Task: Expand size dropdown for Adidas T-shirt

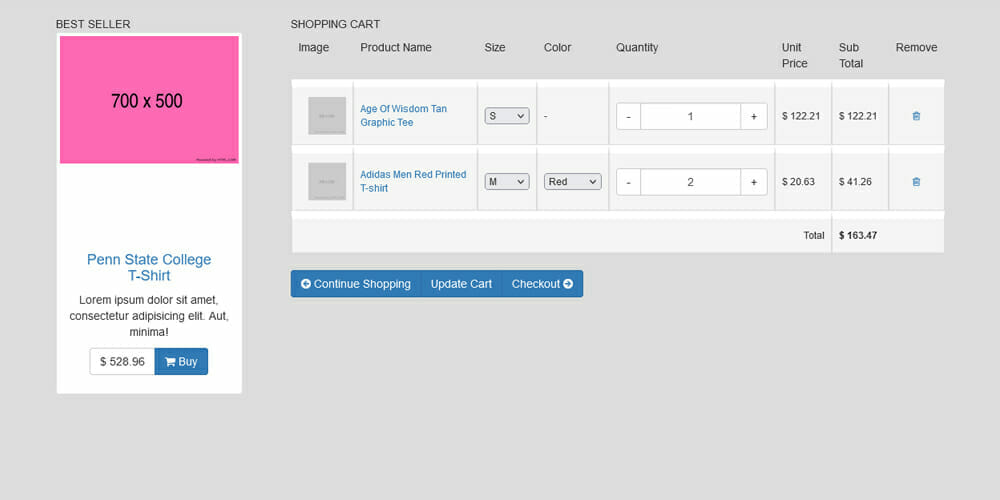Action: (x=507, y=182)
